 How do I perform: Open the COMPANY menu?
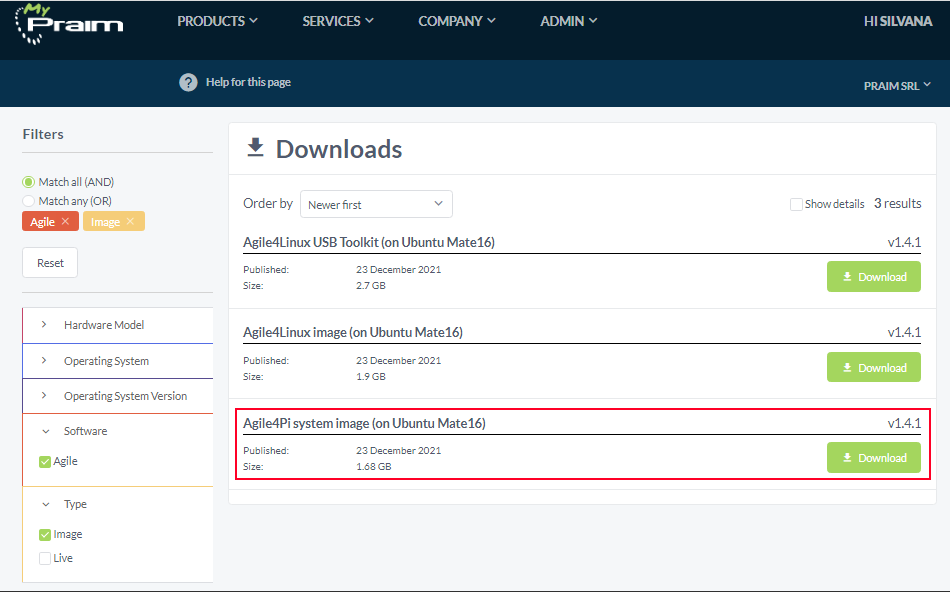[457, 21]
